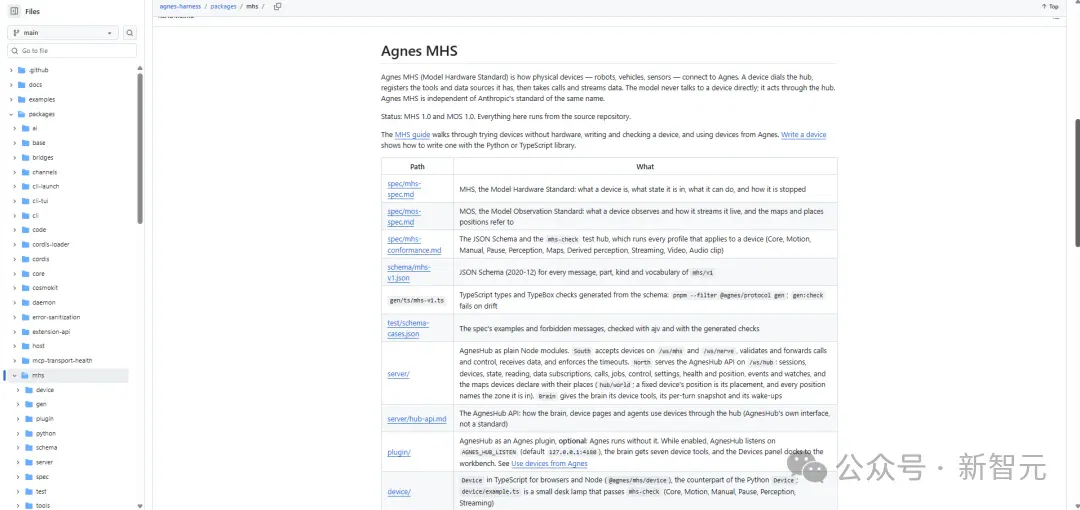This screenshot has height=510, width=1080.
Task: Collapse the file tree panel icon
Action: coord(14,11)
